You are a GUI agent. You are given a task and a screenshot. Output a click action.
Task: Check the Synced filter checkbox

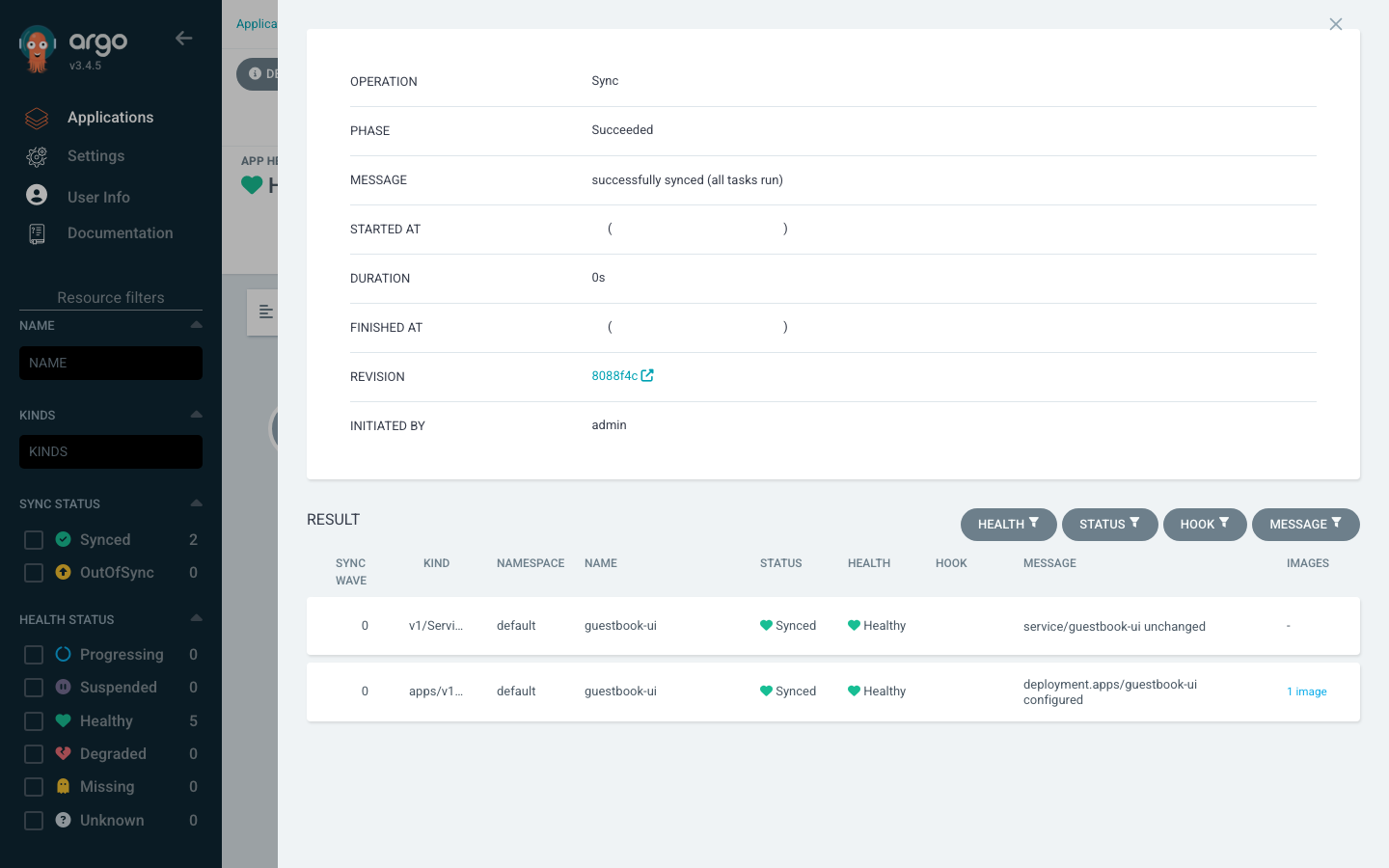(x=34, y=540)
